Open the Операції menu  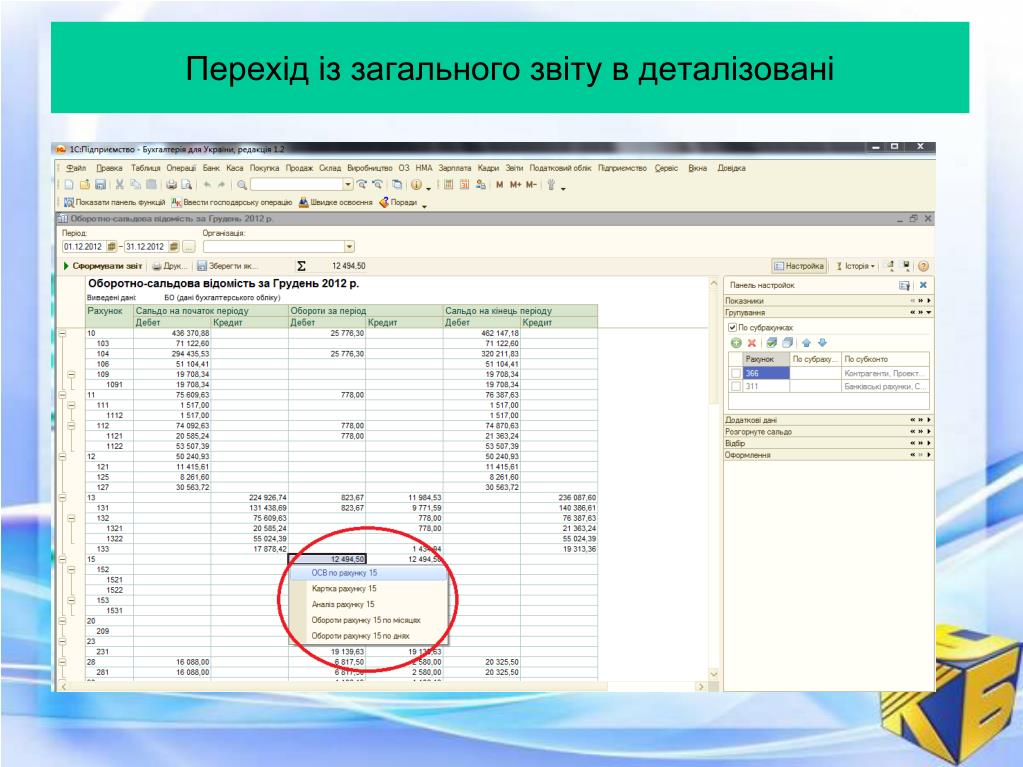(x=181, y=168)
